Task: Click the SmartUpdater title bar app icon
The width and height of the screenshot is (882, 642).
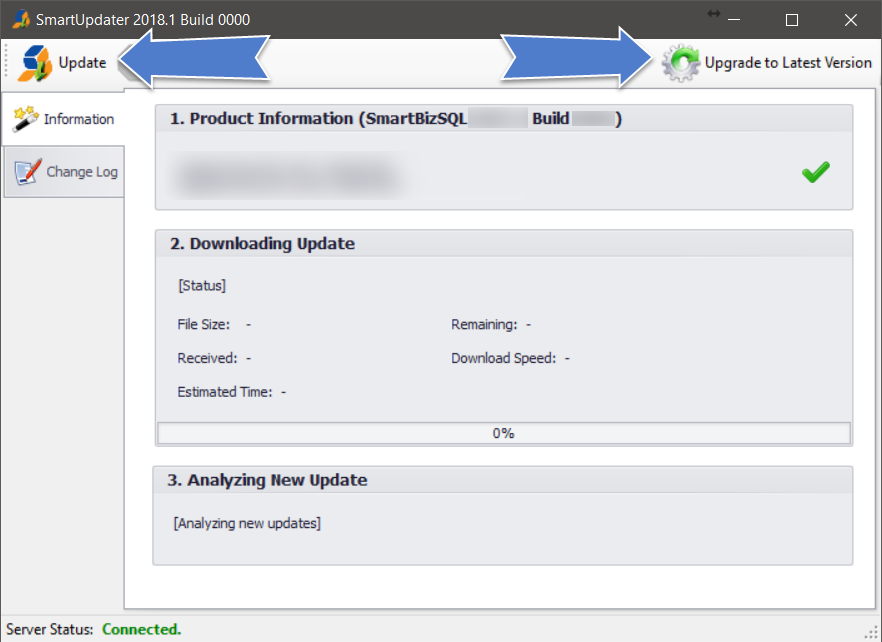Action: click(21, 20)
